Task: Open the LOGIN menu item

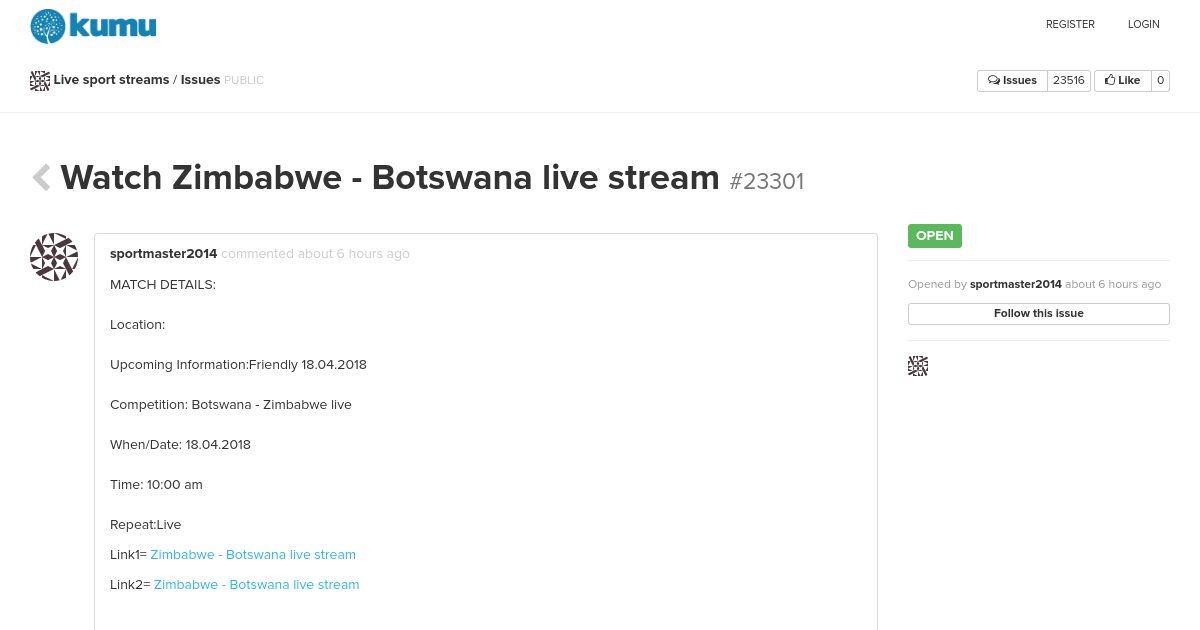Action: [x=1143, y=24]
